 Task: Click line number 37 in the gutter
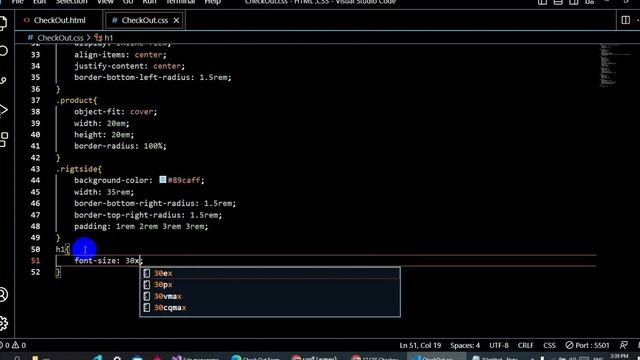[x=36, y=100]
